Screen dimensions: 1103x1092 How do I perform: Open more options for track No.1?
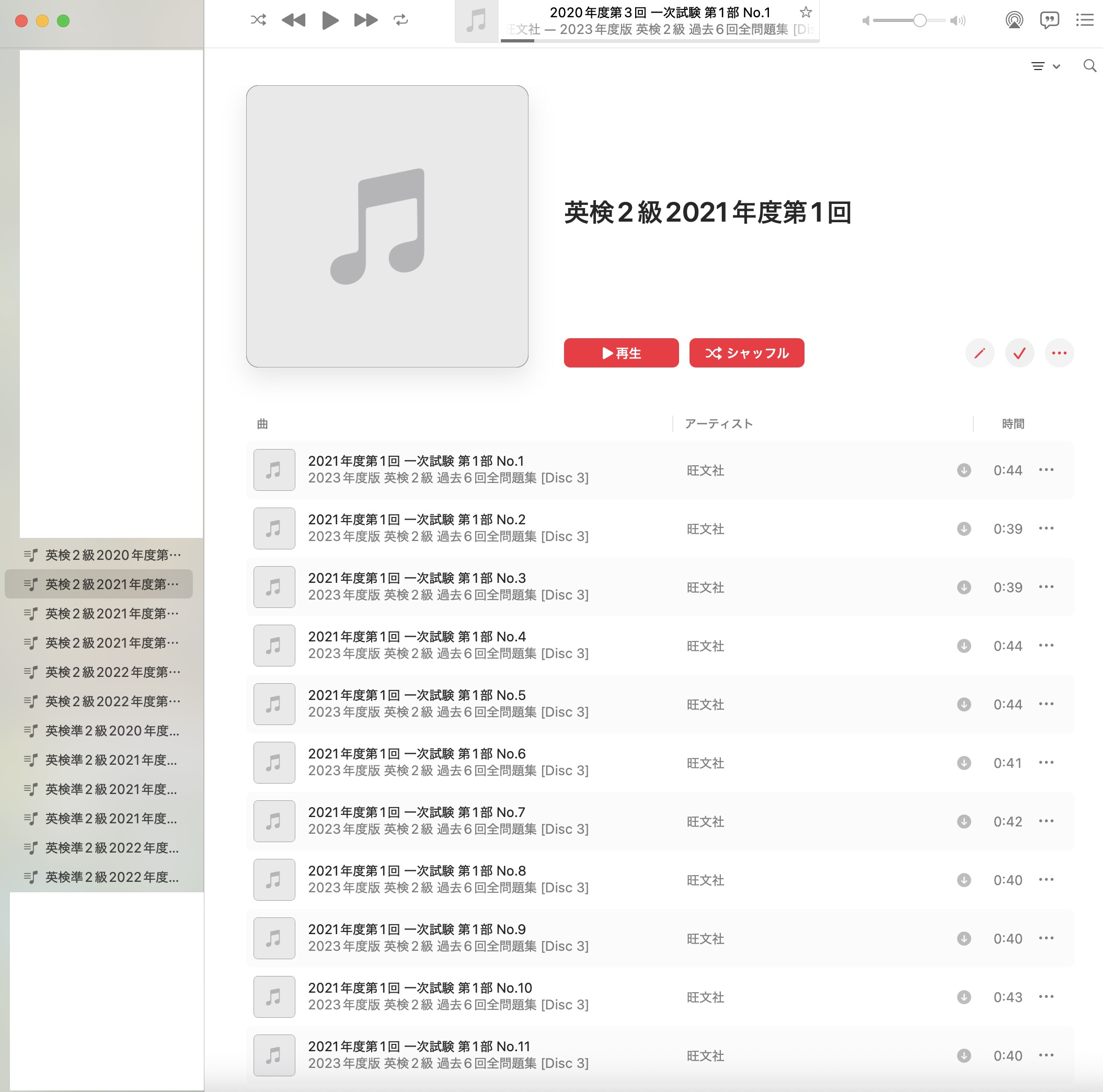1046,469
